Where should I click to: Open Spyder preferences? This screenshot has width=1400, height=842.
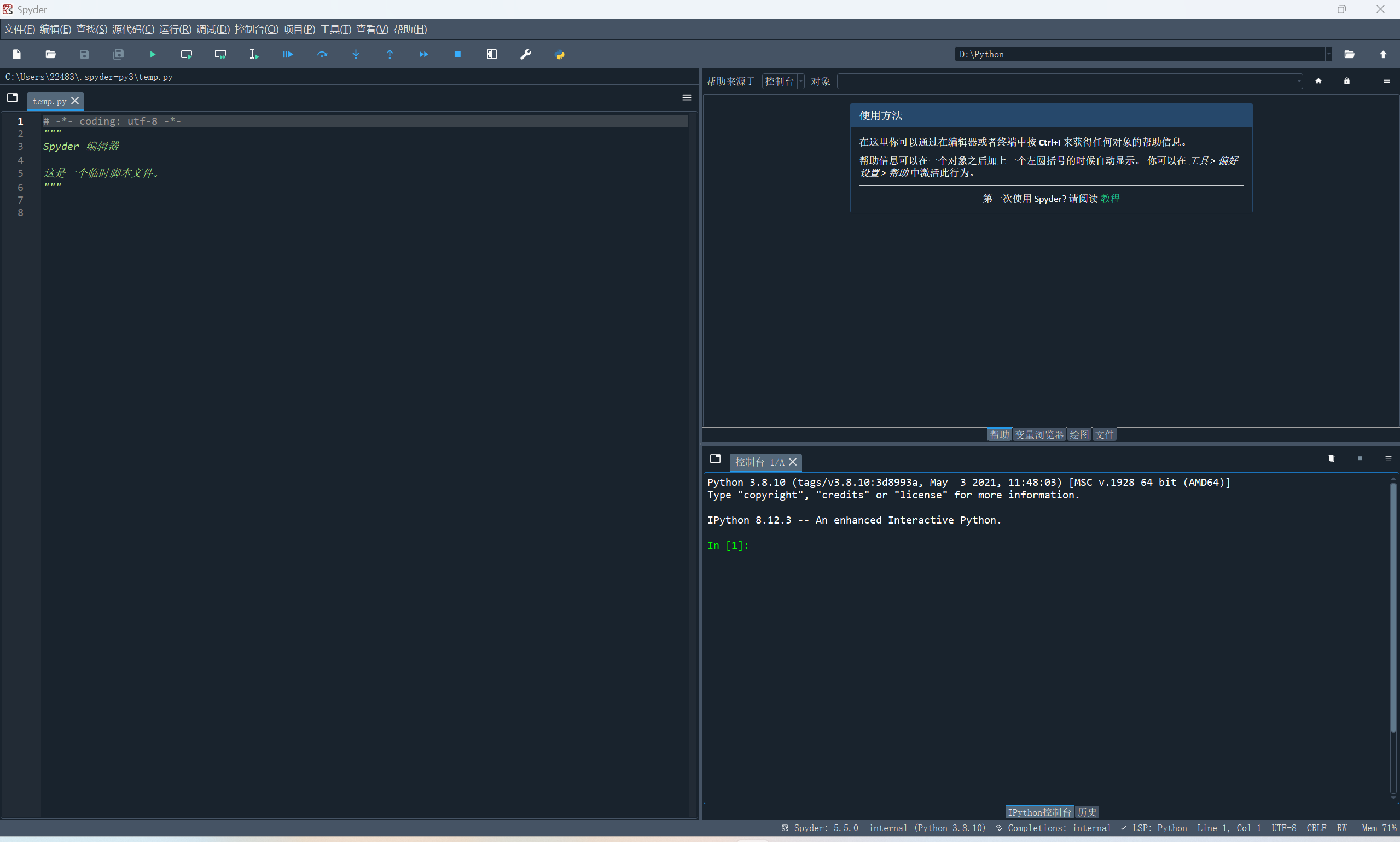(526, 54)
